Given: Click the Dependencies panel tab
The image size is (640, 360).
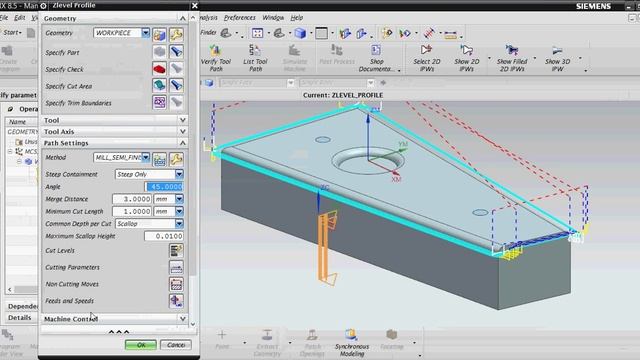Looking at the screenshot, I should [23, 306].
